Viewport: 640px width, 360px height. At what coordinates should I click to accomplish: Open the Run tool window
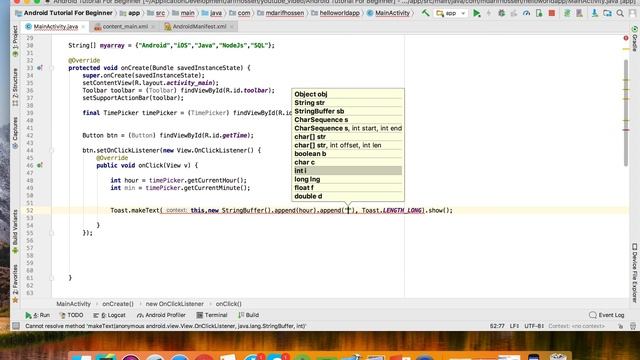pyautogui.click(x=37, y=315)
